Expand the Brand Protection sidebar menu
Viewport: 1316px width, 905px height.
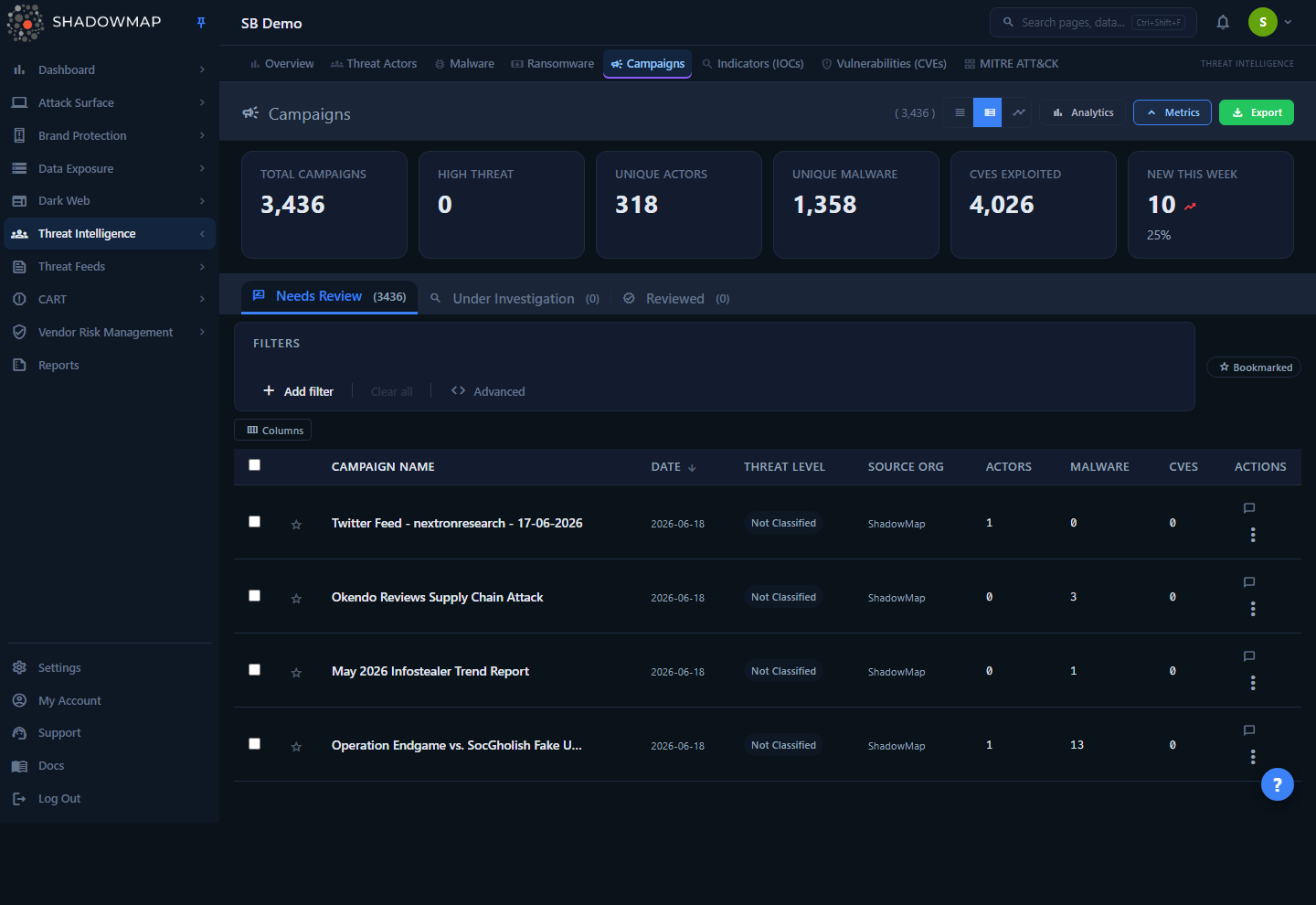click(110, 136)
